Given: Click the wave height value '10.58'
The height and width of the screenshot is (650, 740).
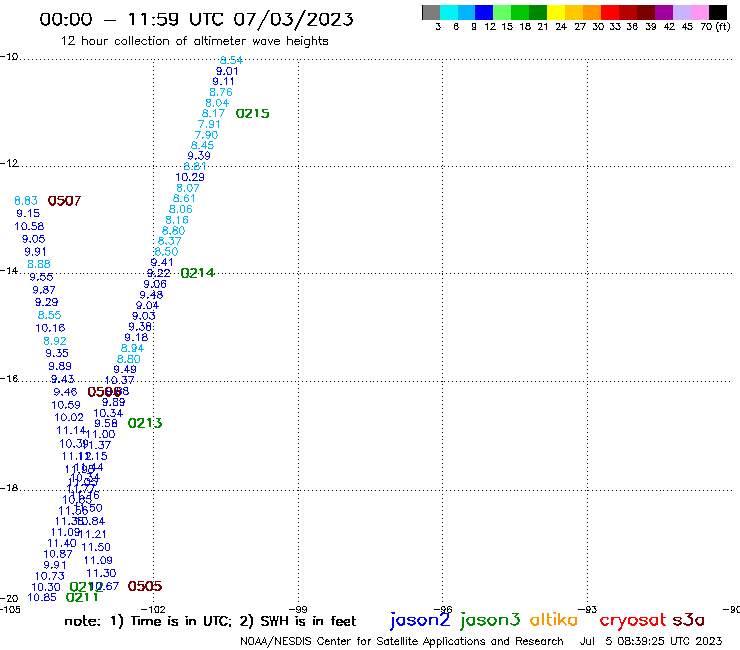Looking at the screenshot, I should [x=29, y=227].
